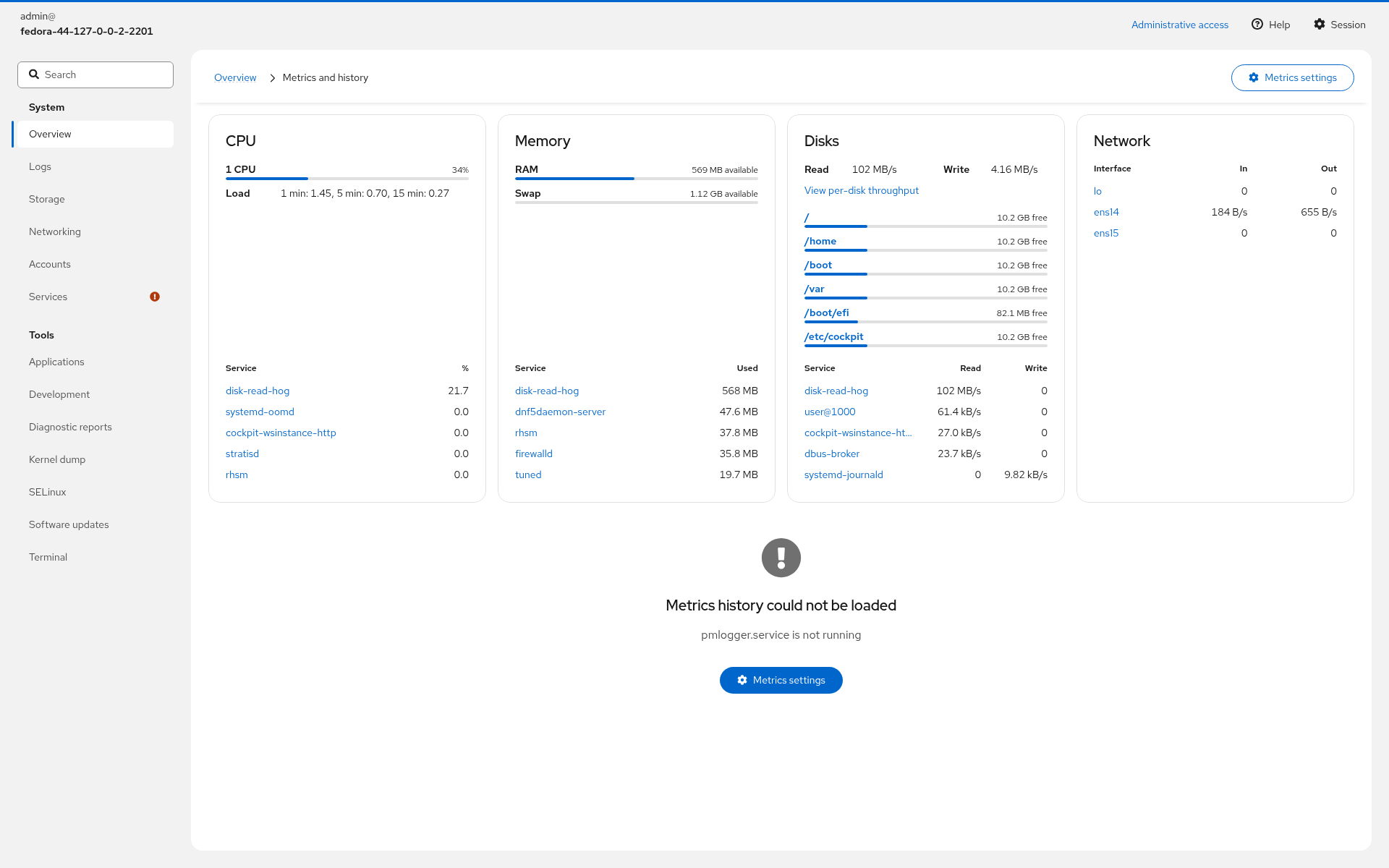The width and height of the screenshot is (1389, 868).
Task: Focus the sidebar Search field
Action: (95, 75)
